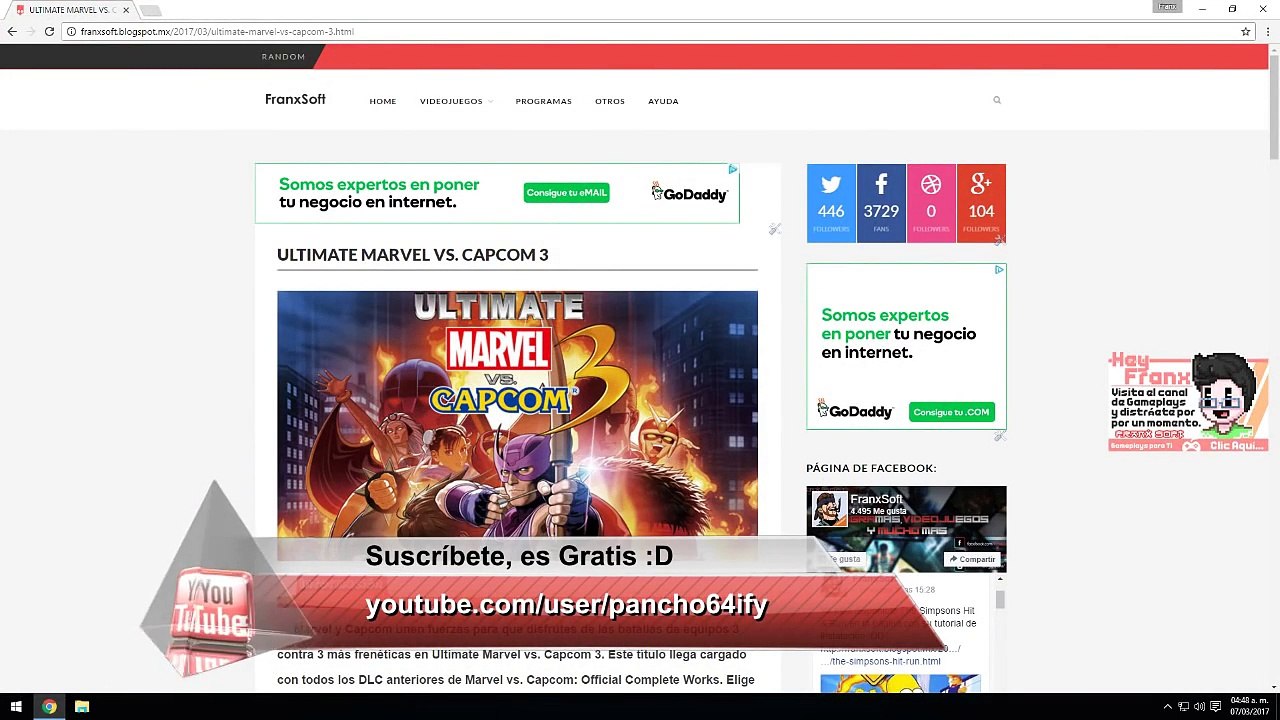Close the ULTIMATE MARVEL VS. tab
Screen dimensions: 1280x720
(x=126, y=10)
